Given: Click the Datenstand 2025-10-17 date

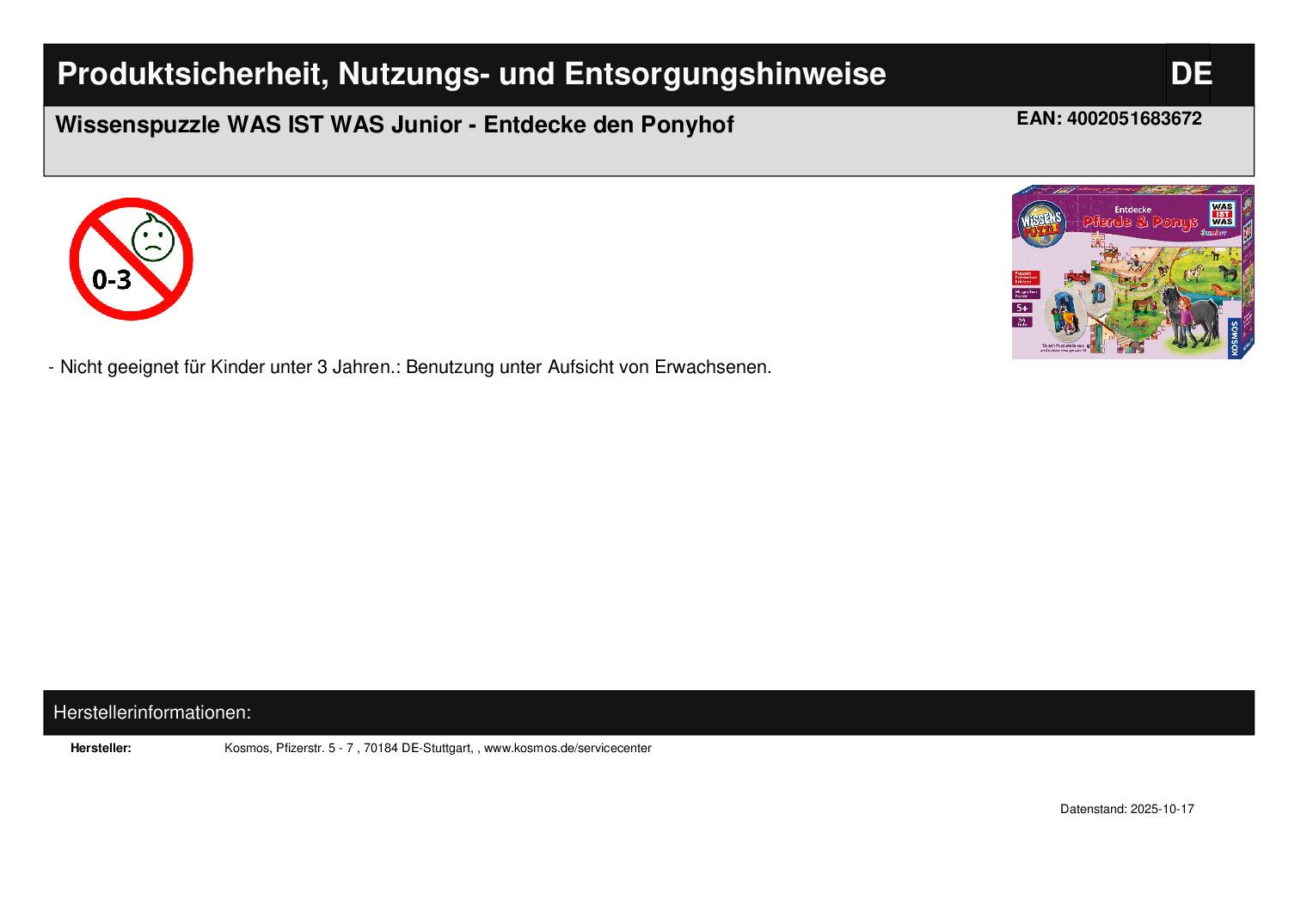Looking at the screenshot, I should point(1126,810).
